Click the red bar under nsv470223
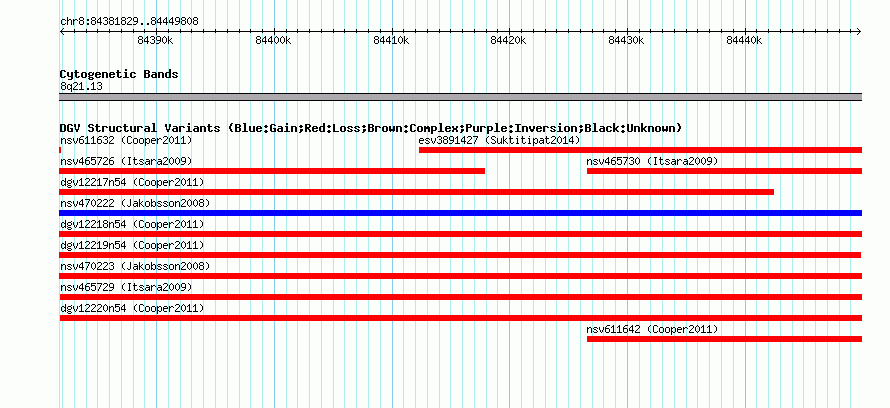Image resolution: width=890 pixels, height=408 pixels. 460,276
